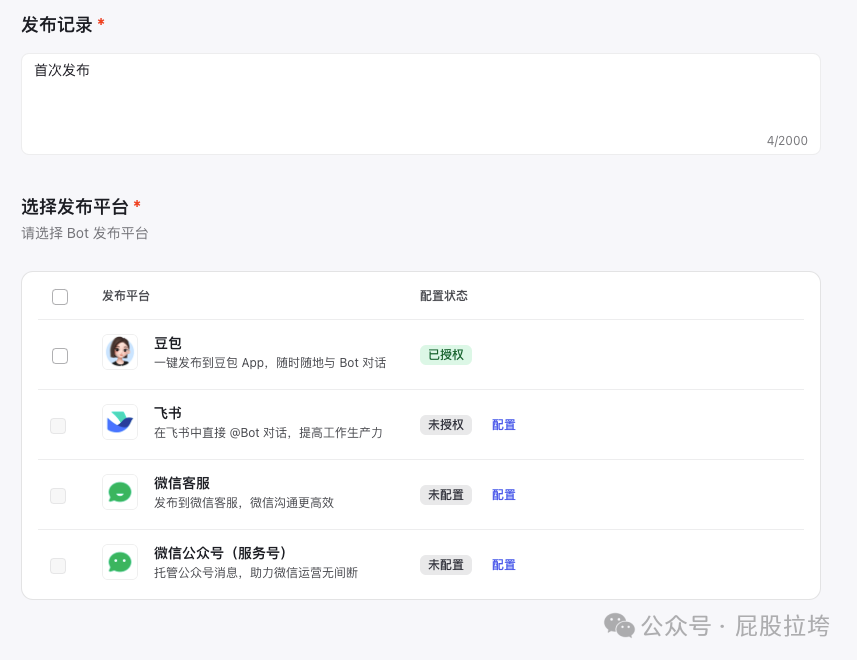Open 配置 link for 飞书
Viewport: 857px width, 660px height.
tap(503, 425)
